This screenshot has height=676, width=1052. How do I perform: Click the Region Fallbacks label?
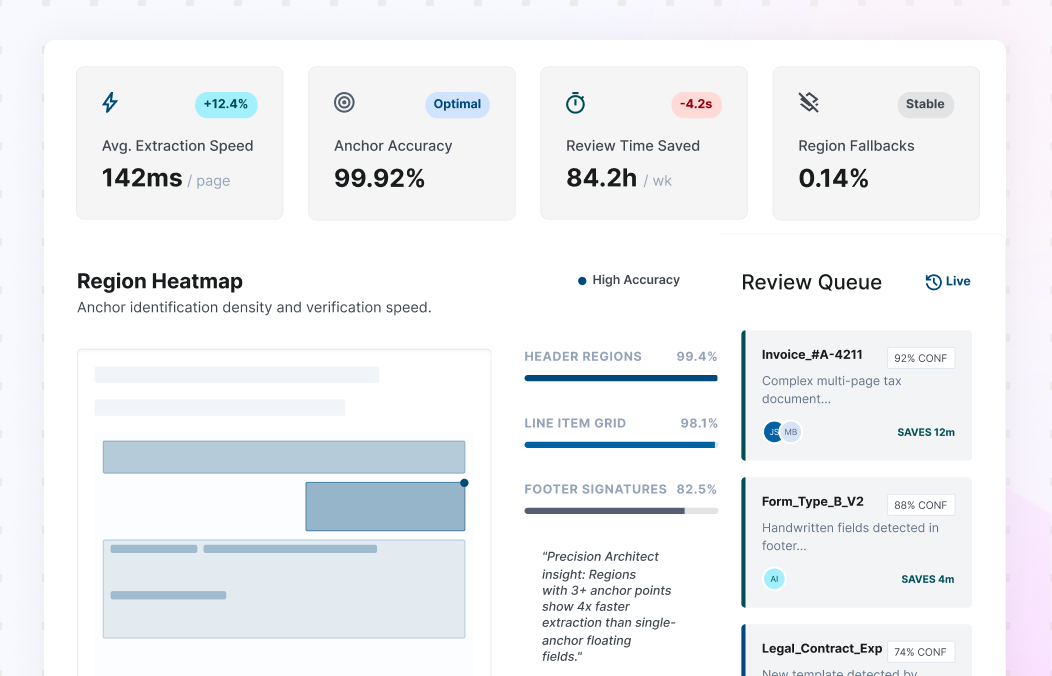(856, 146)
